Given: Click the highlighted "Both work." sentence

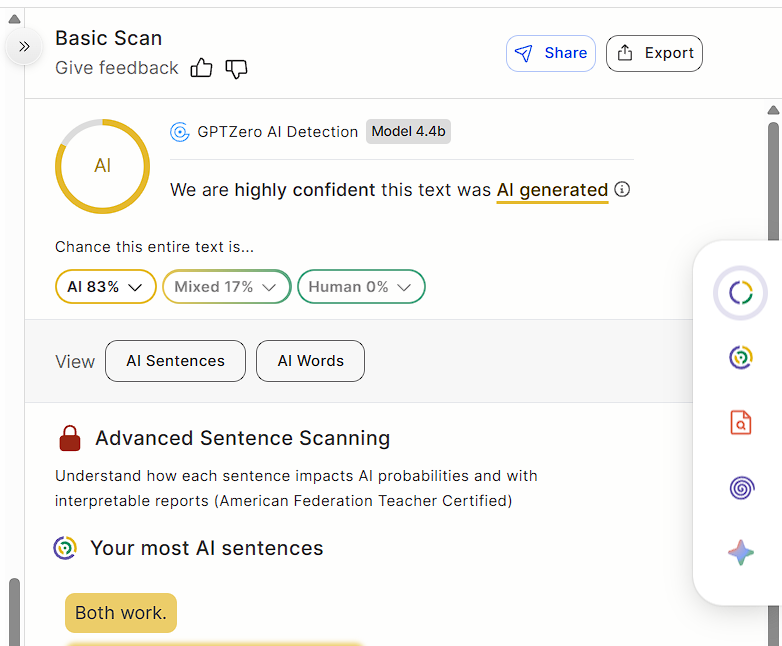Looking at the screenshot, I should click(x=121, y=612).
